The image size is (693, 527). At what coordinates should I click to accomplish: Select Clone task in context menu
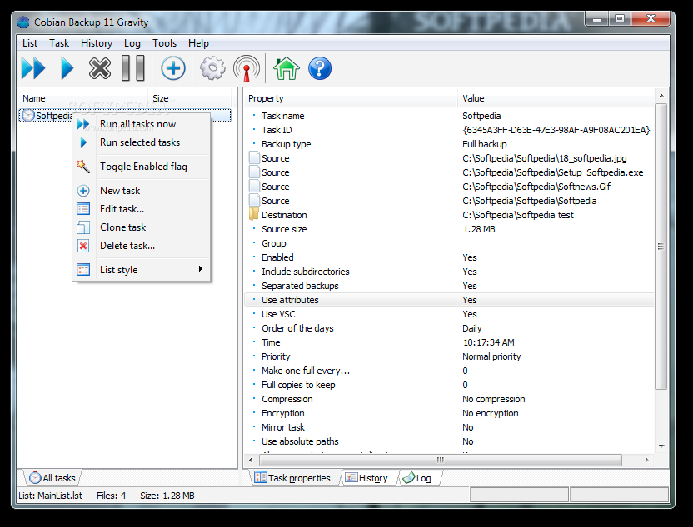coord(142,227)
